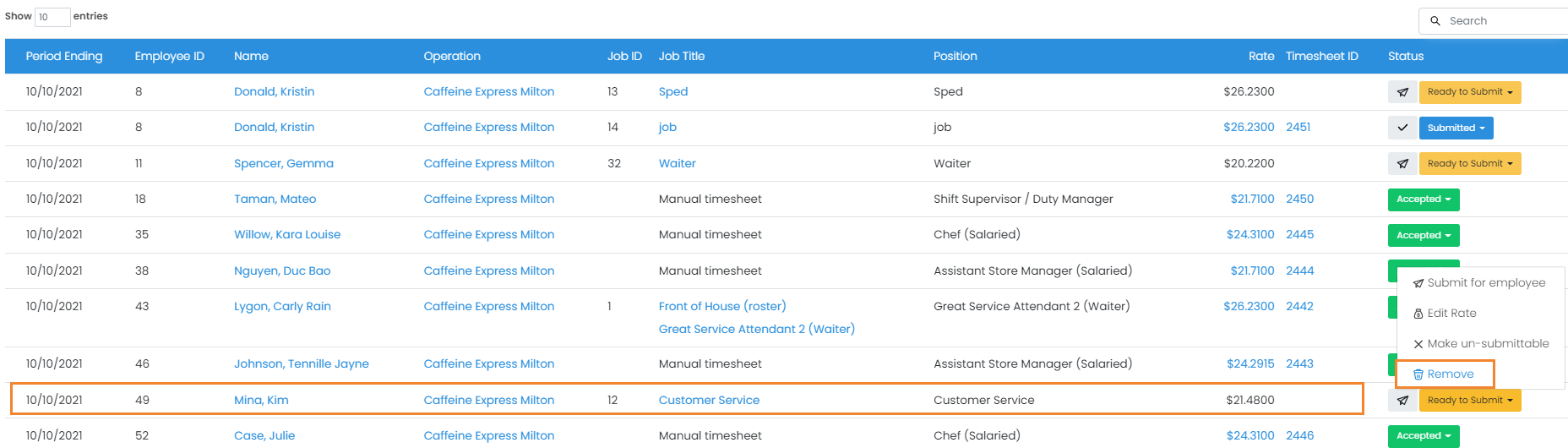Click the paper plane icon in Spencer, Gemma row
Viewport: 1568px width, 448px height.
point(1402,164)
